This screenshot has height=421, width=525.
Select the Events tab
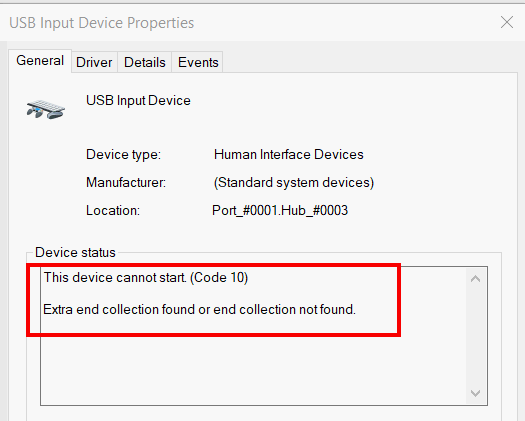(198, 62)
